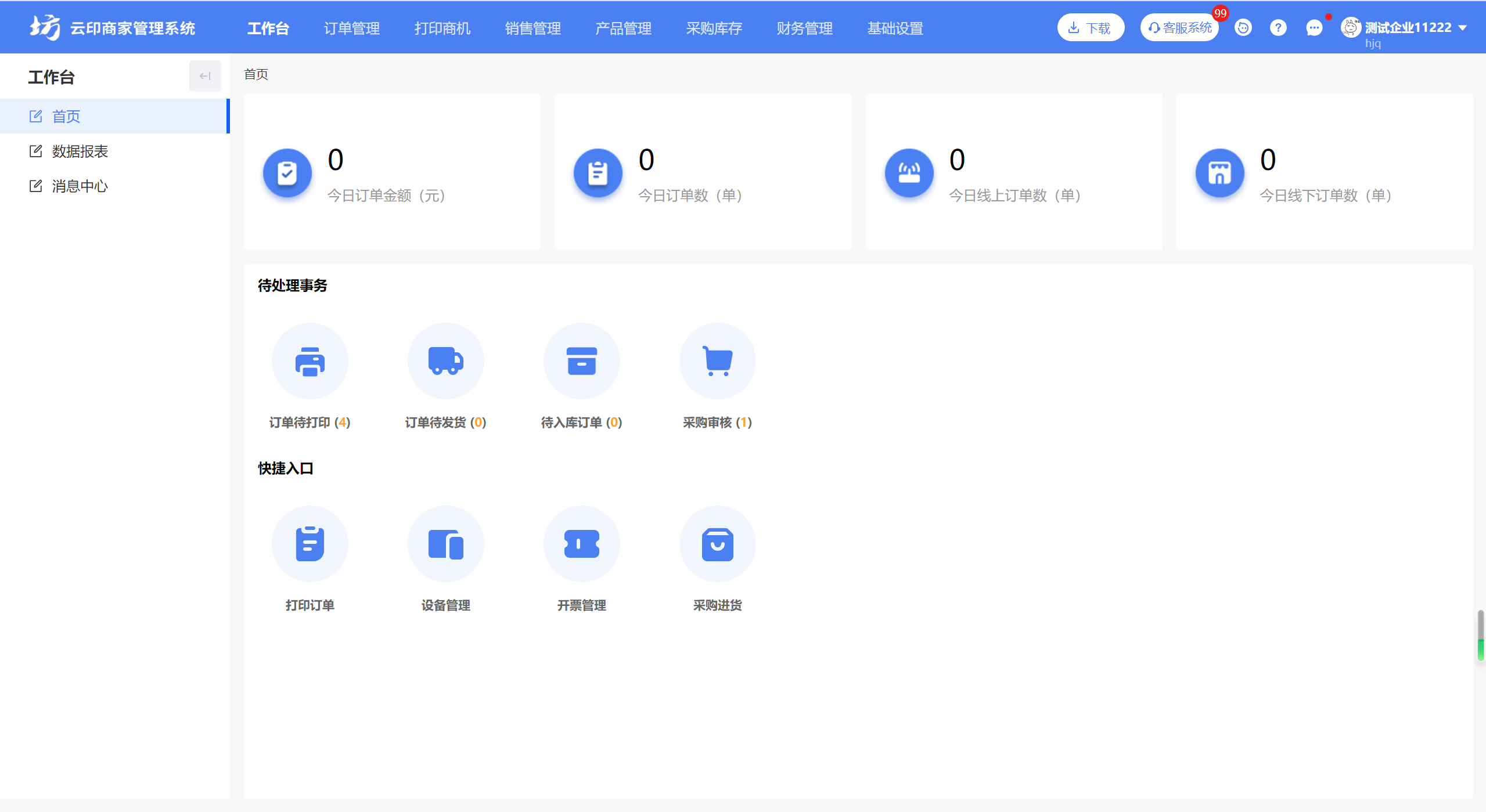Click the 快捷入口 section heading
The image size is (1486, 812).
tap(286, 468)
